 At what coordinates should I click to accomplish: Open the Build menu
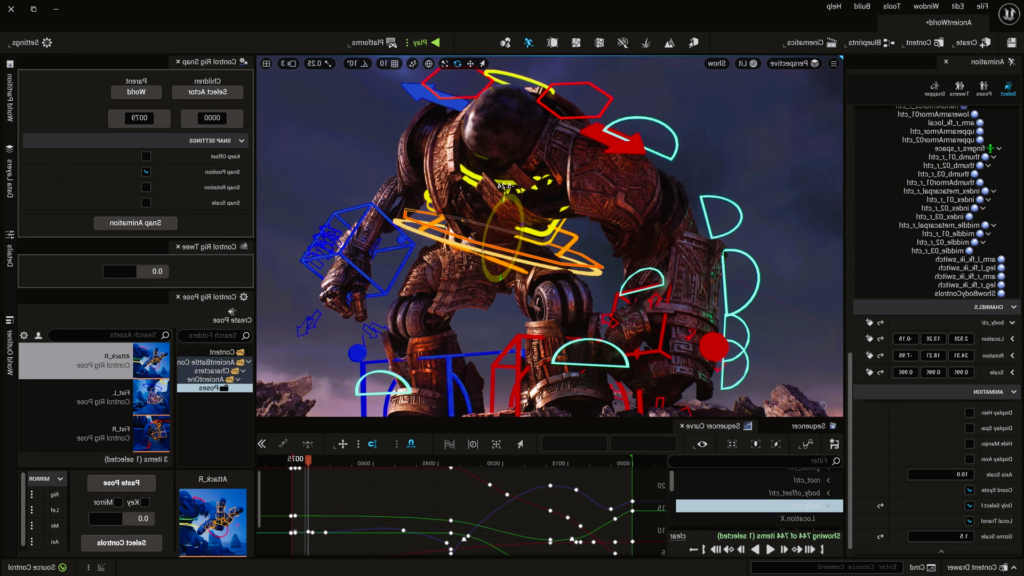[x=862, y=7]
